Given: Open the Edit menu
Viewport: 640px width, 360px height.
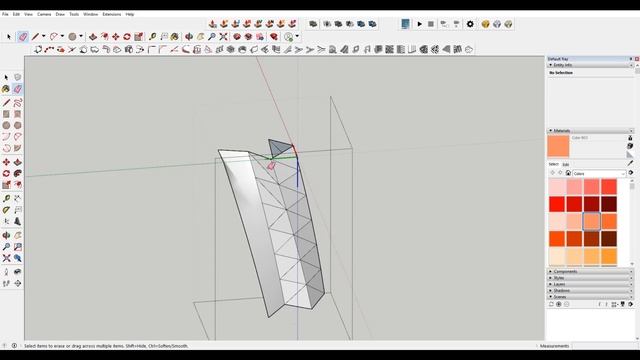Looking at the screenshot, I should tap(16, 14).
